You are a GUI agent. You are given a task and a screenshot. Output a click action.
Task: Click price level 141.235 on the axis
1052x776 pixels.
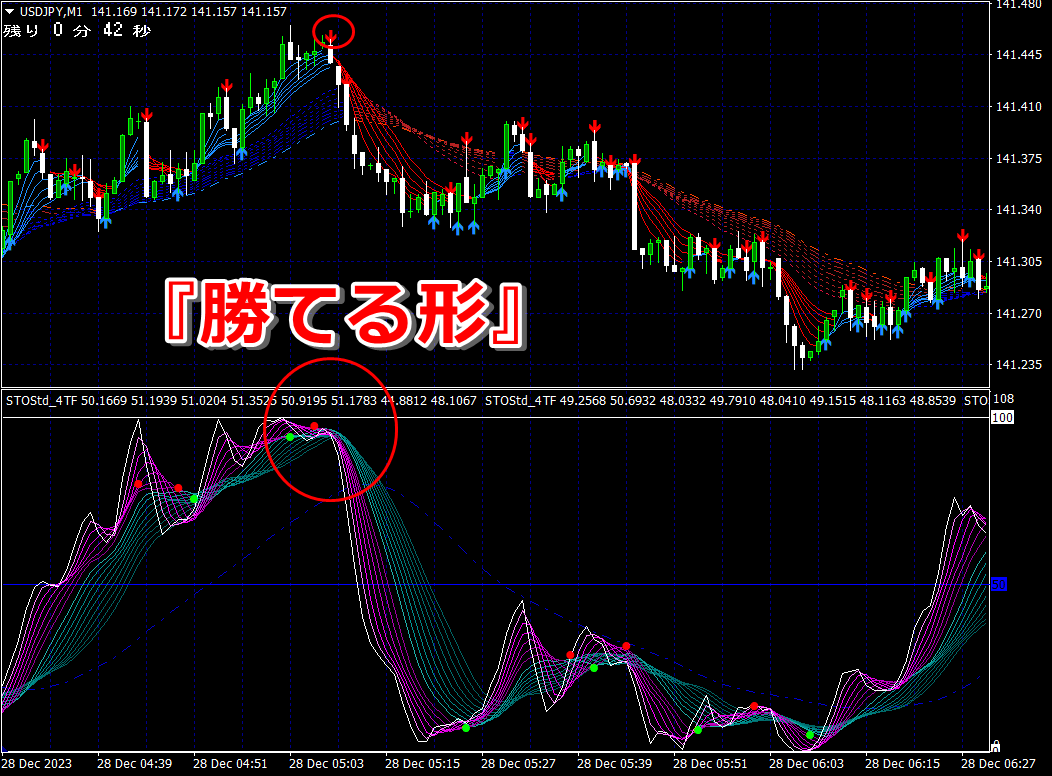(1018, 365)
